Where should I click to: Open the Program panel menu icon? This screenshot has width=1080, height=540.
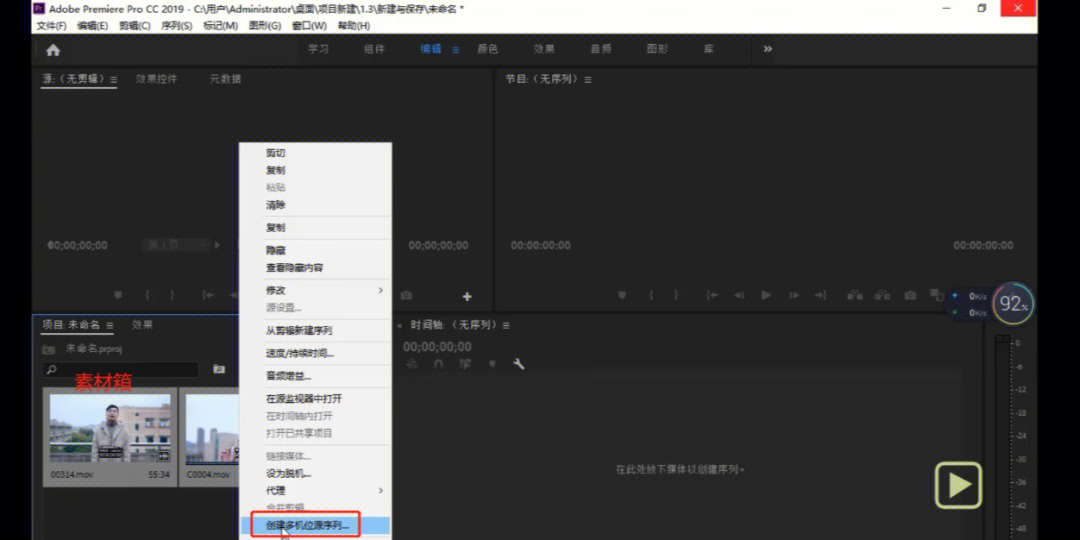coord(588,80)
